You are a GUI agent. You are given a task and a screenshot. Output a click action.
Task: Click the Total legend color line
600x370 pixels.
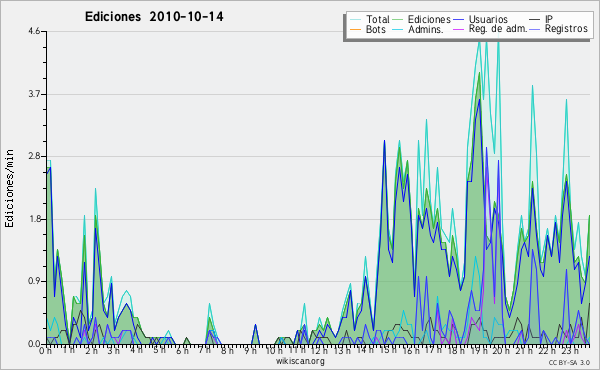tap(355, 20)
